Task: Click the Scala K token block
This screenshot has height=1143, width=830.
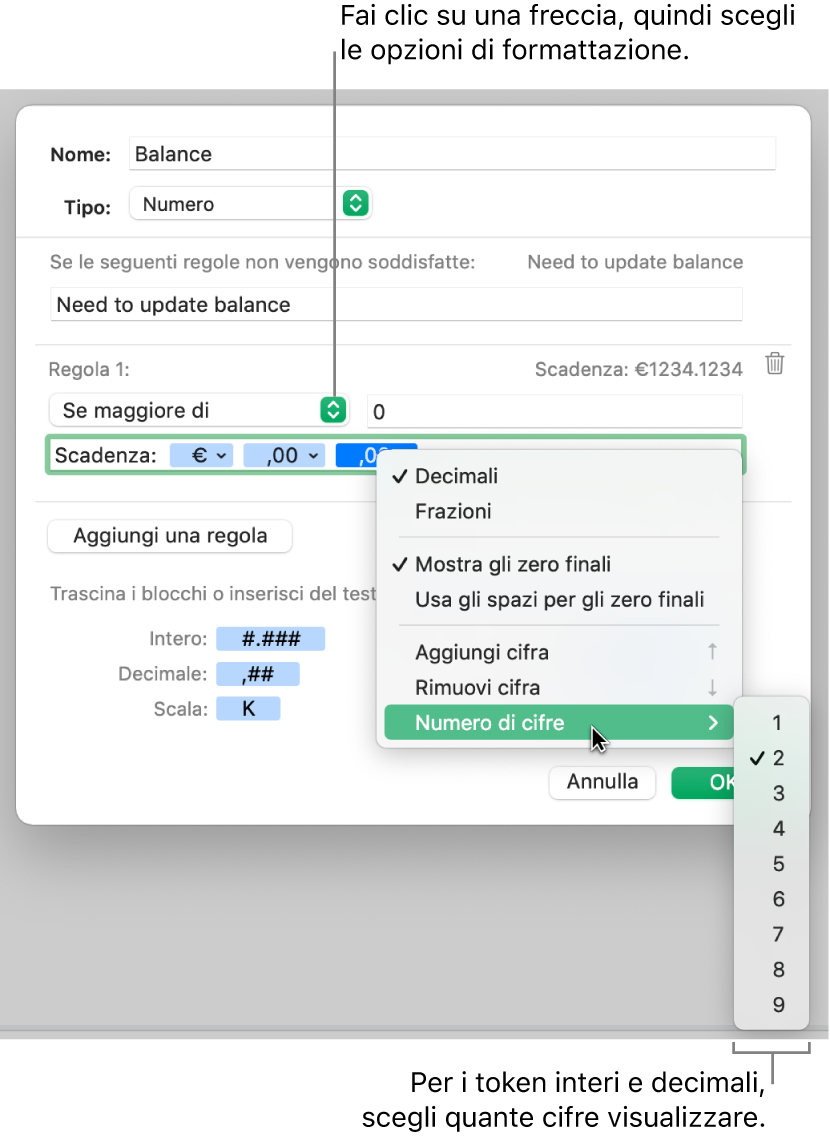Action: 248,709
